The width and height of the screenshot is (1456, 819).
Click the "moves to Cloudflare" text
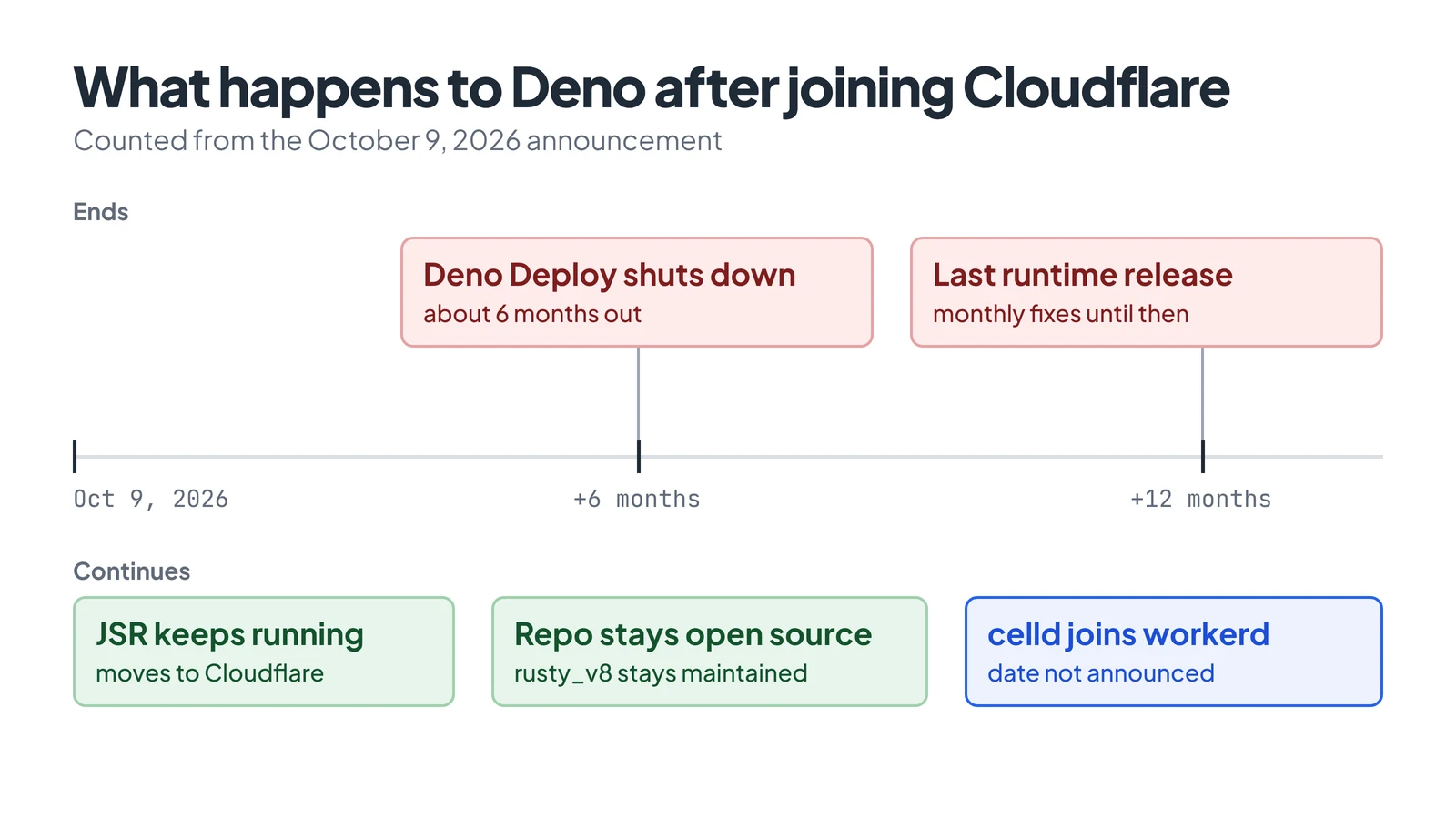point(210,673)
